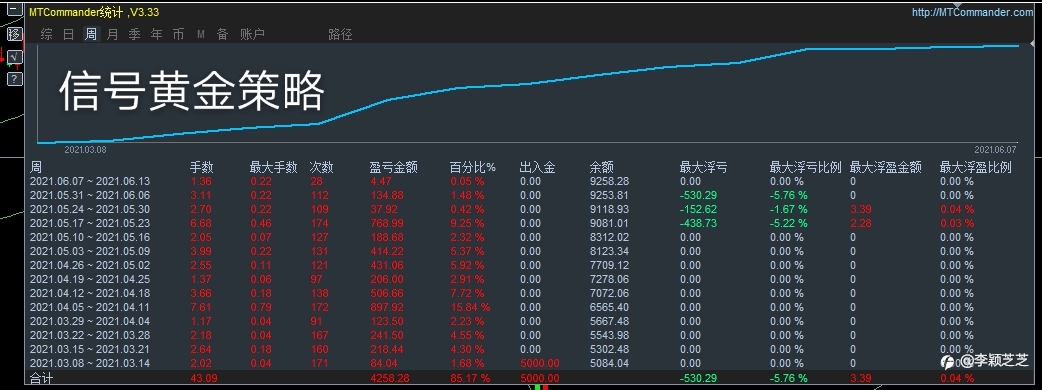
Task: Toggle the √ checkmark button
Action: click(15, 57)
